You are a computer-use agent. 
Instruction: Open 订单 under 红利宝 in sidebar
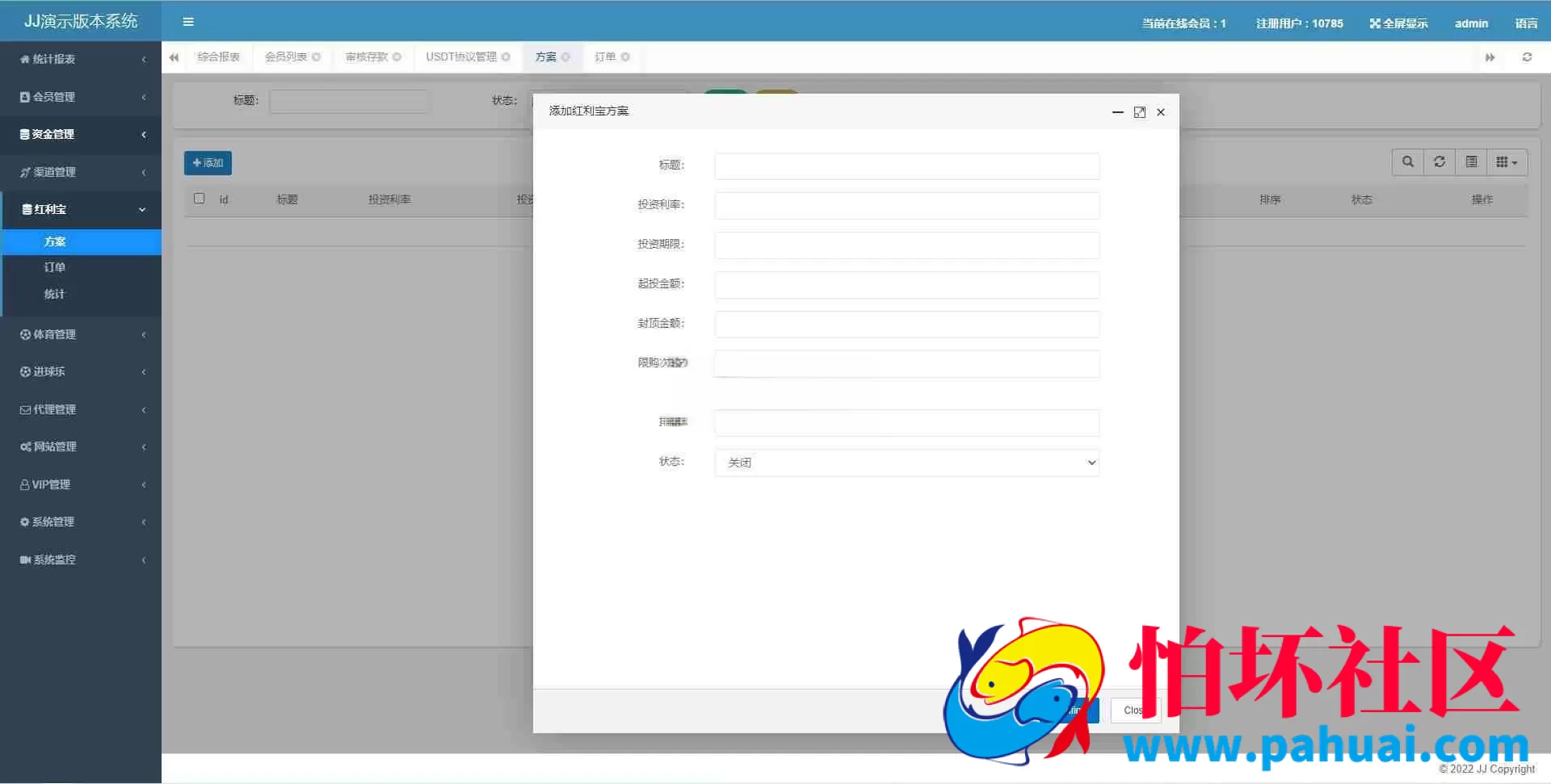[55, 267]
